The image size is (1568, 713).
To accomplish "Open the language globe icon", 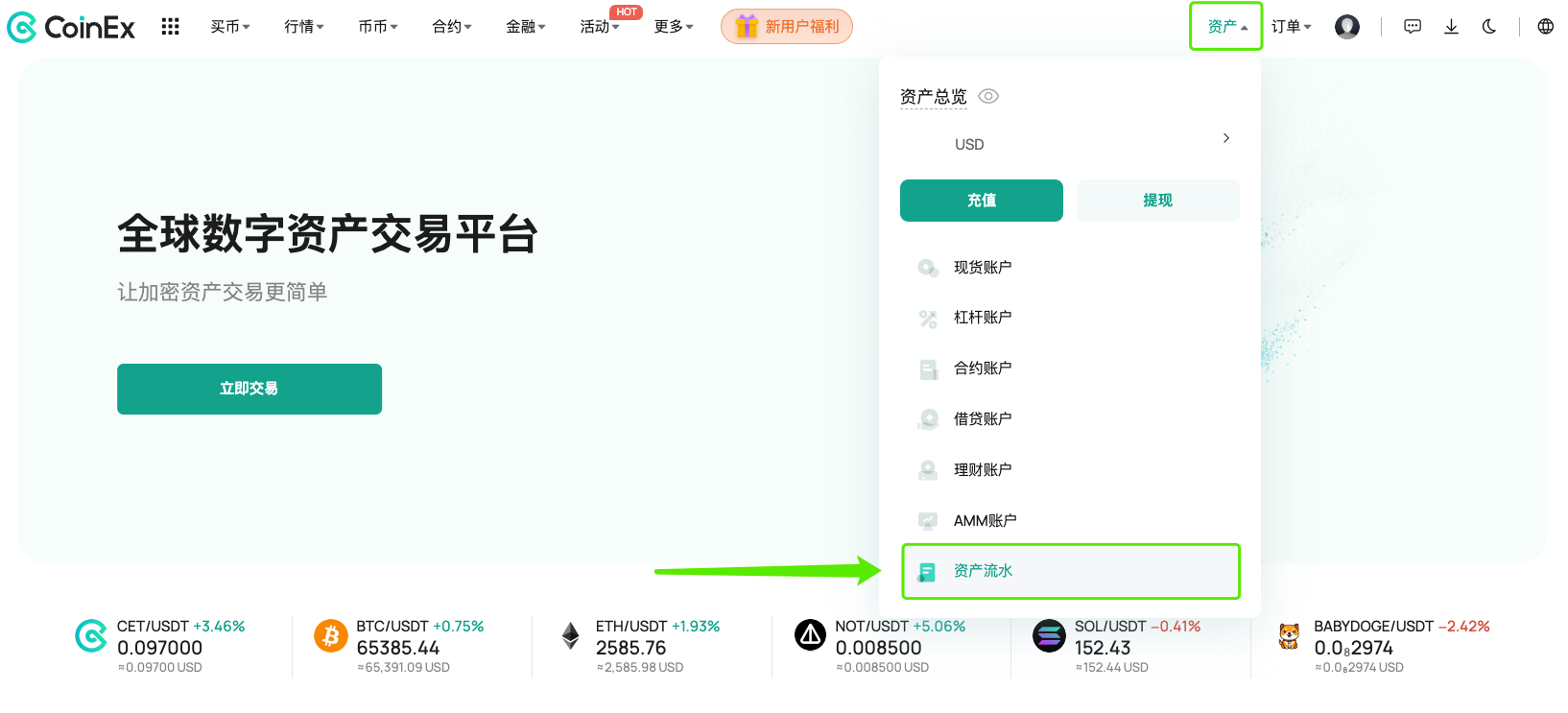I will [x=1545, y=27].
